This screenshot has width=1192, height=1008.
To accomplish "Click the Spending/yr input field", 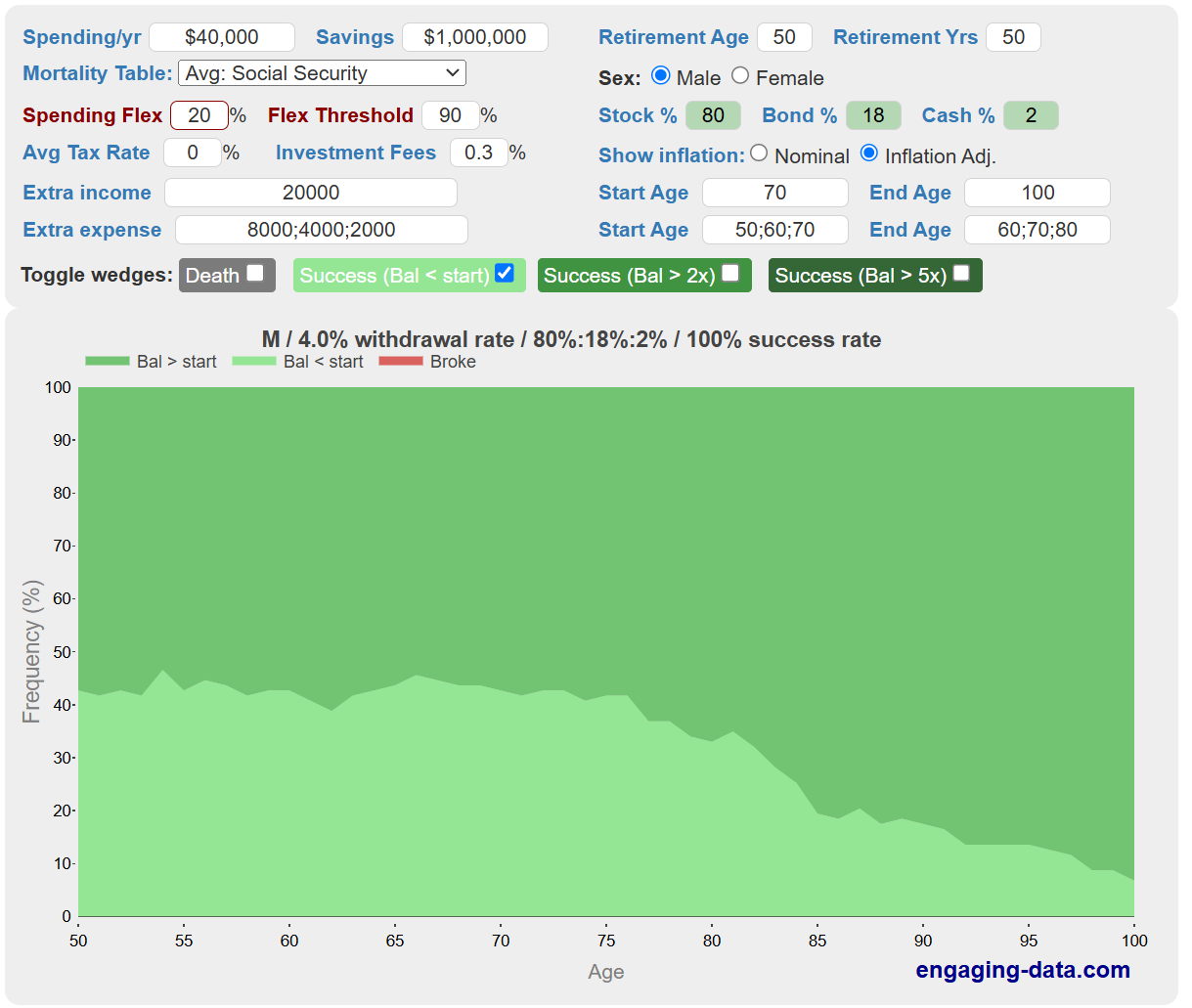I will tap(222, 37).
